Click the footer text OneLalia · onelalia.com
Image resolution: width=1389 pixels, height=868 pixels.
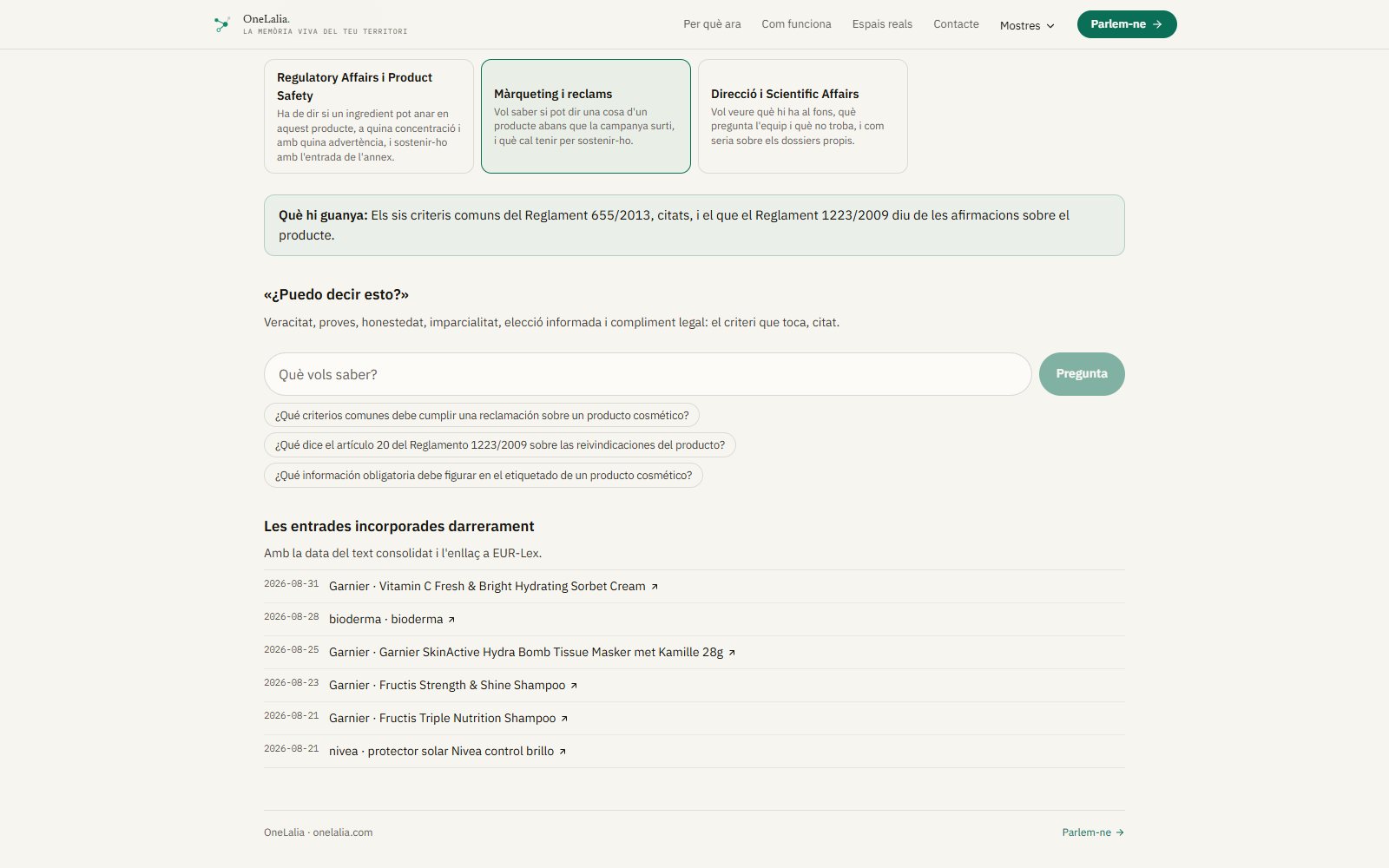318,832
